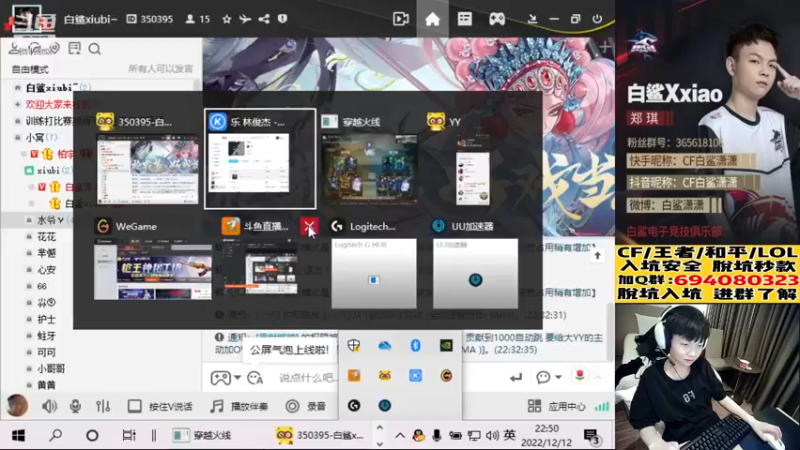Share the channel via share icon
This screenshot has height=450, width=800.
264,19
